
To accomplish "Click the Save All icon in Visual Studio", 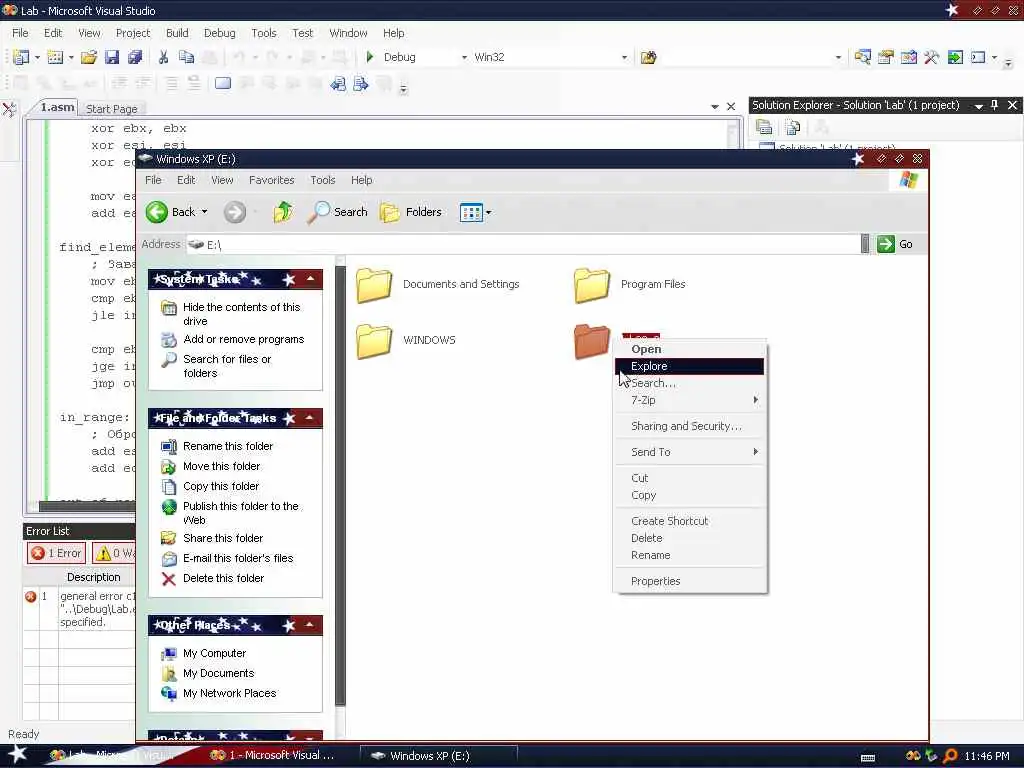I will coord(135,57).
